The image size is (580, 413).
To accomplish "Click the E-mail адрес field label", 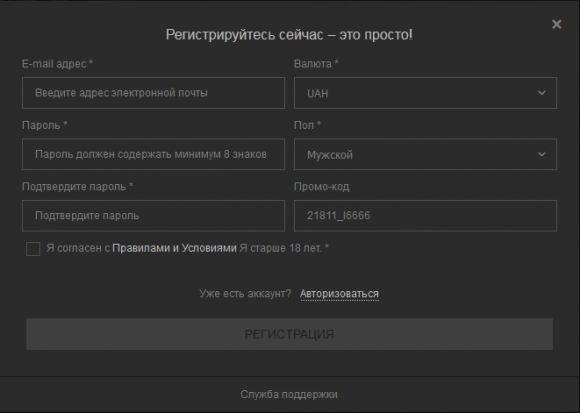I will [x=57, y=64].
